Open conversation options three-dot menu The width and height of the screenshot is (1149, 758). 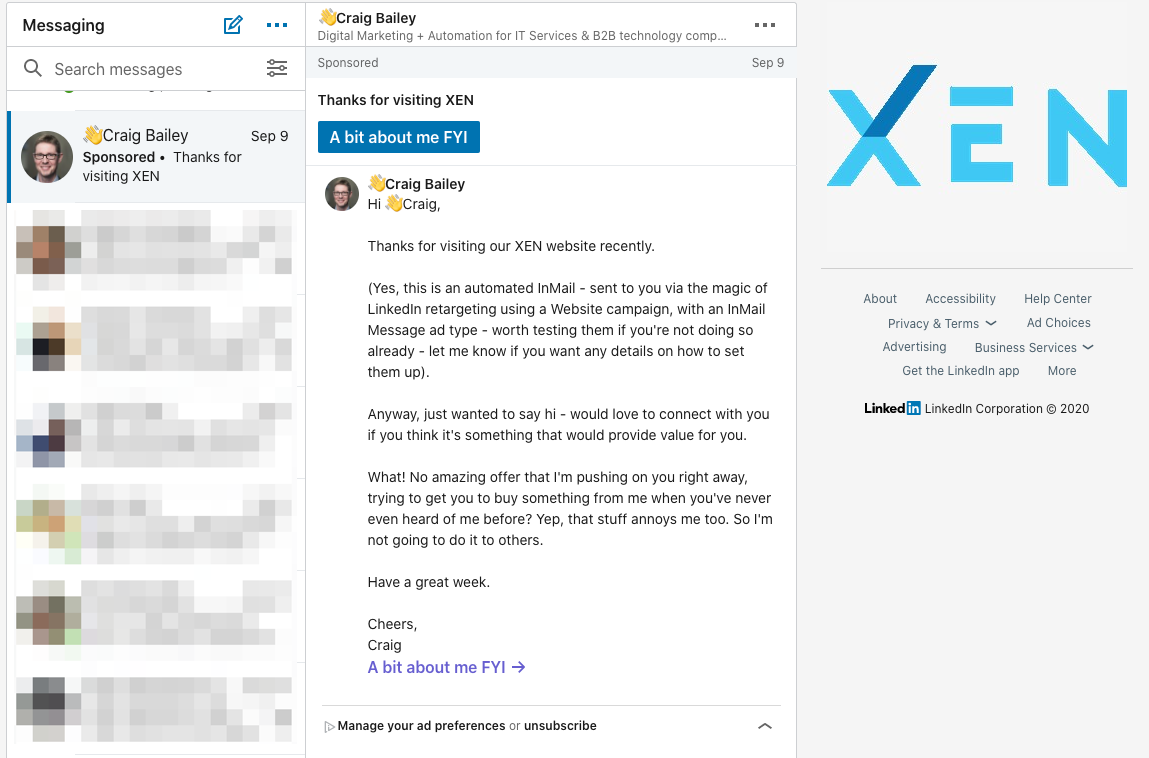click(x=765, y=25)
